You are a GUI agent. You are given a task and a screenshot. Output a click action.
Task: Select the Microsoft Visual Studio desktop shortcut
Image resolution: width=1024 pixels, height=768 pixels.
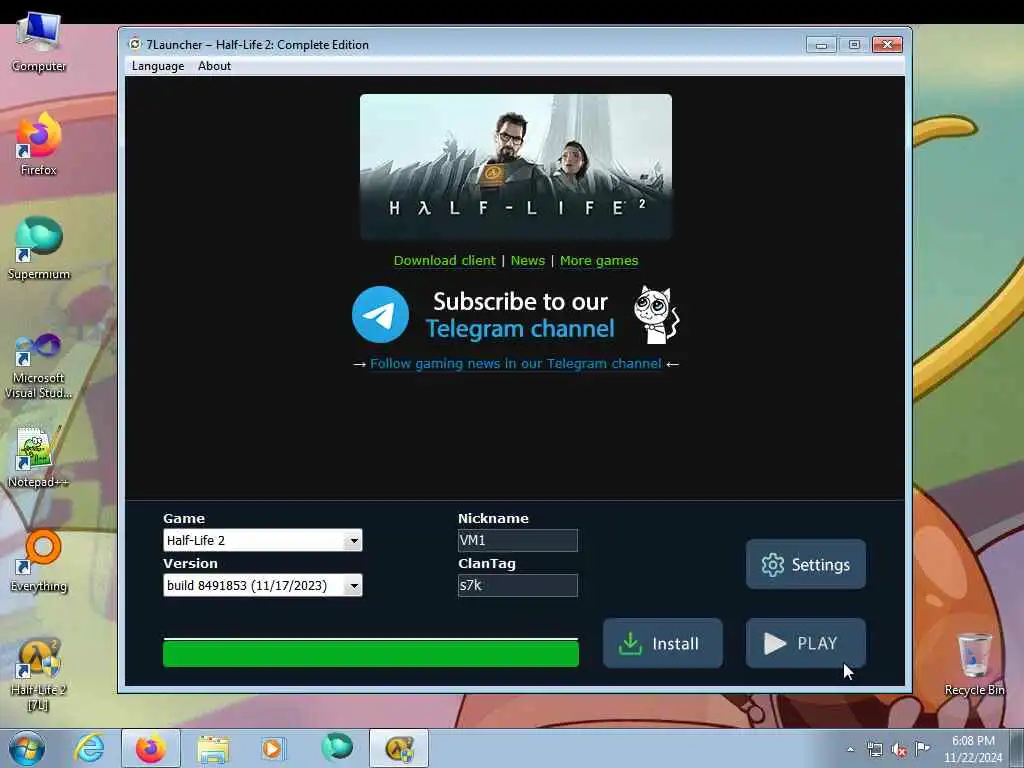tap(39, 366)
